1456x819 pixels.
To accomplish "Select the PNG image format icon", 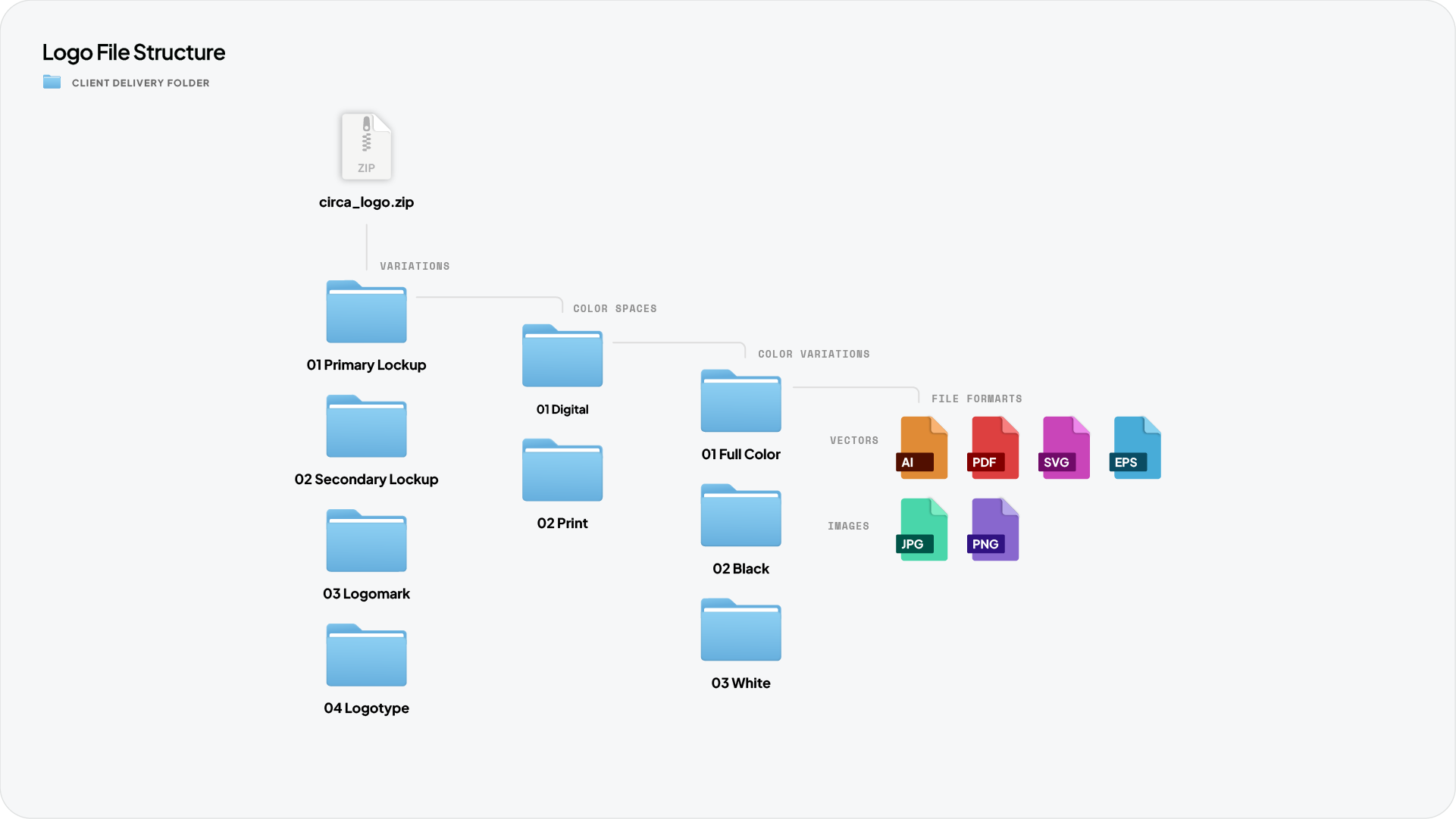I will point(994,529).
